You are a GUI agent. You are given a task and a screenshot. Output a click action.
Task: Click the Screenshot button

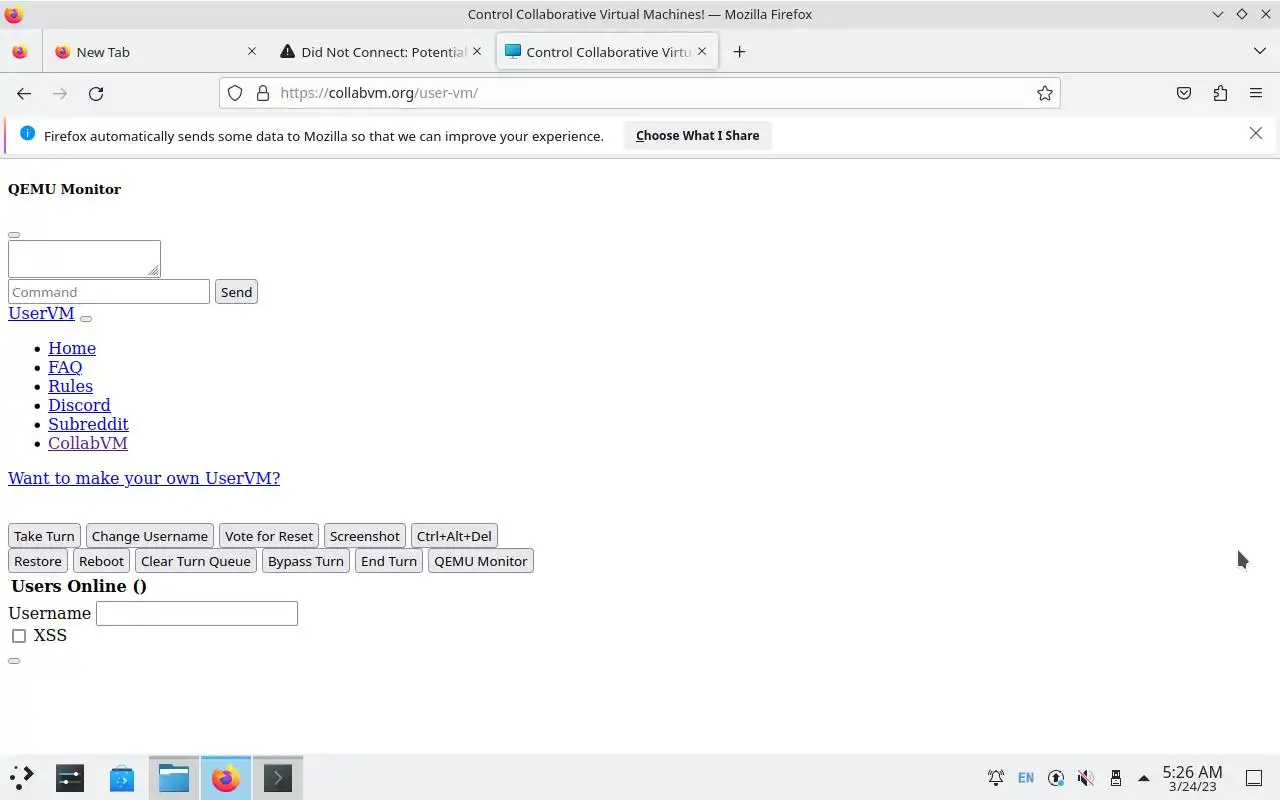pos(365,536)
